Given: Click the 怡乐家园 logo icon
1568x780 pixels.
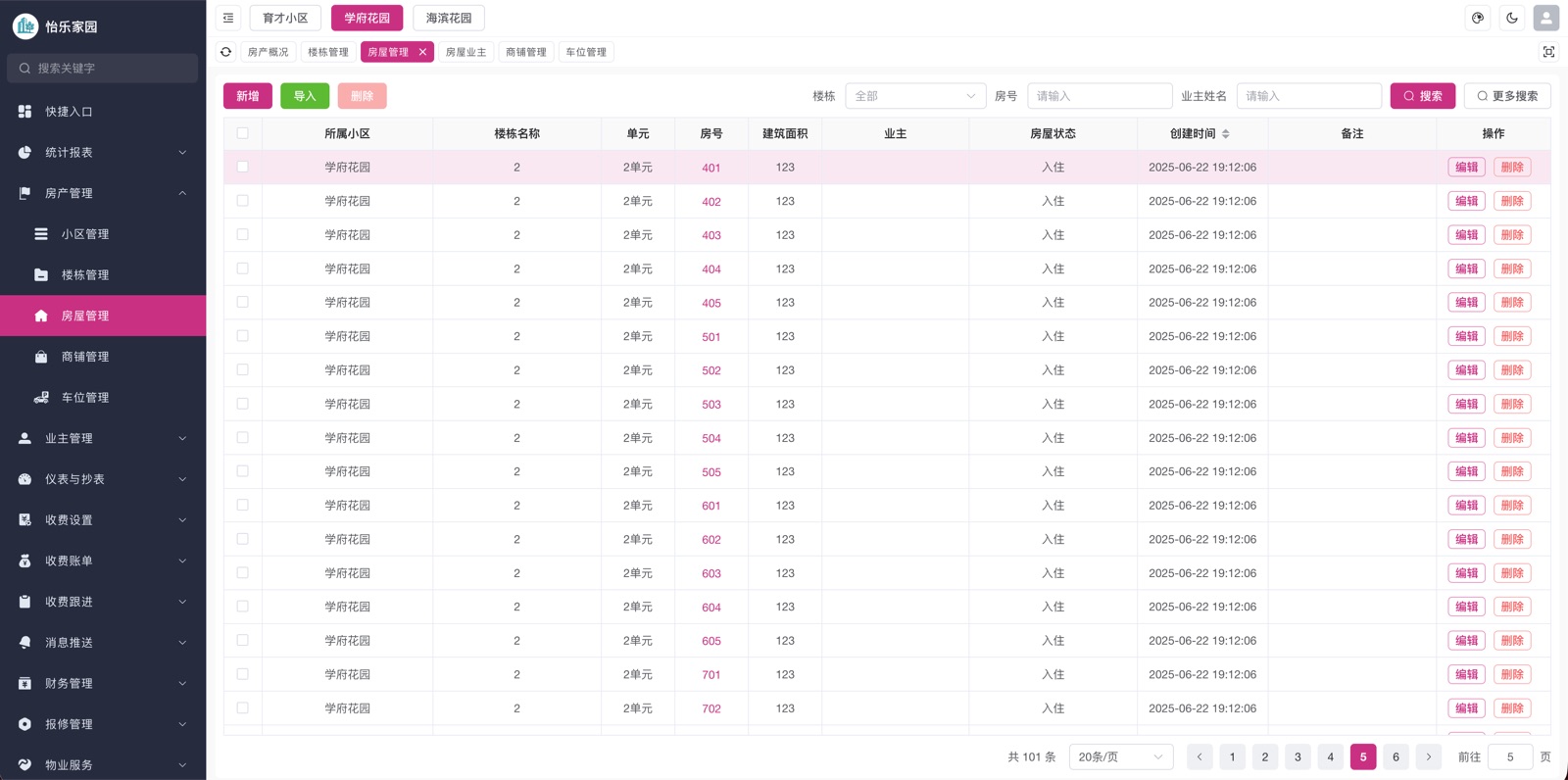Looking at the screenshot, I should tap(25, 26).
